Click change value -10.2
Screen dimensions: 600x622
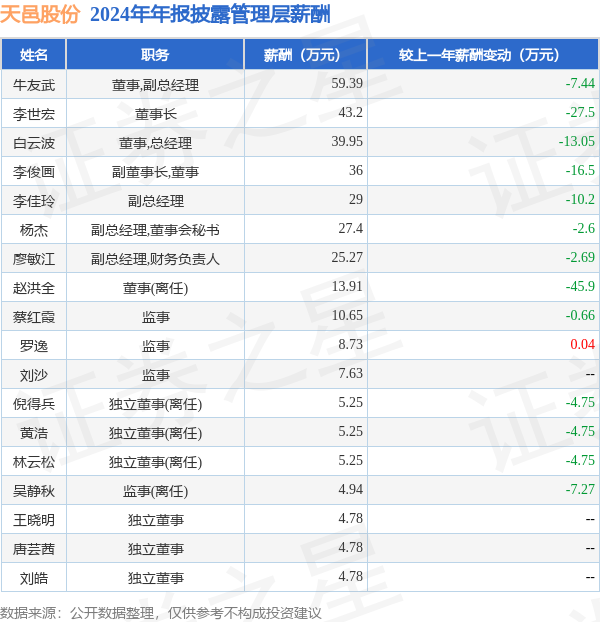pyautogui.click(x=580, y=199)
